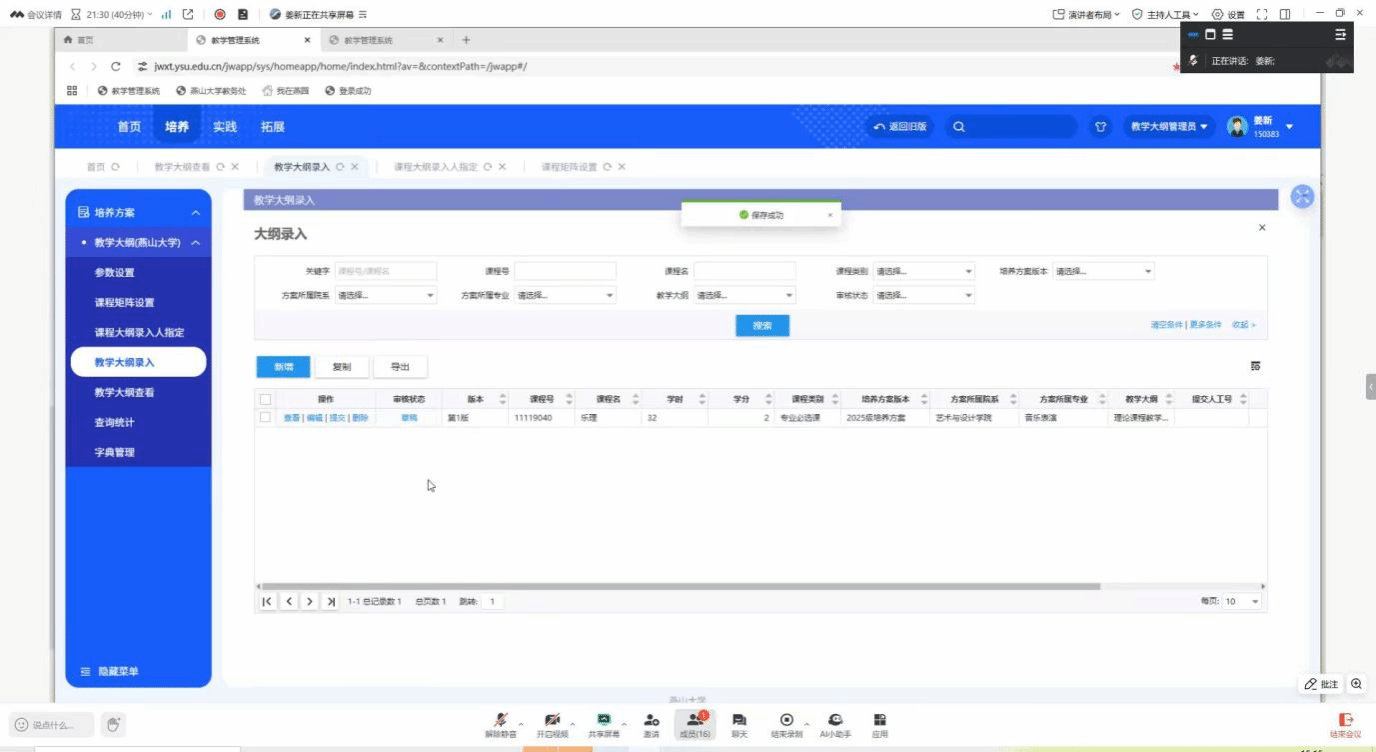
Task: Open the 聊天 chat icon
Action: click(739, 720)
